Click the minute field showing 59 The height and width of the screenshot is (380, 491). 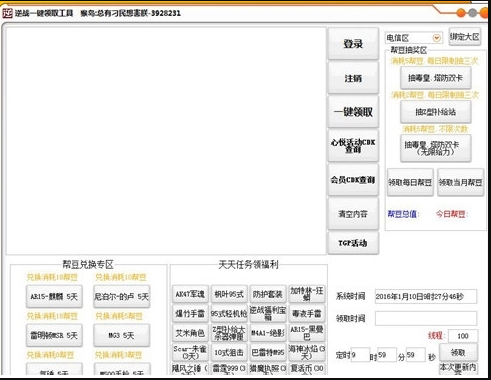click(387, 355)
